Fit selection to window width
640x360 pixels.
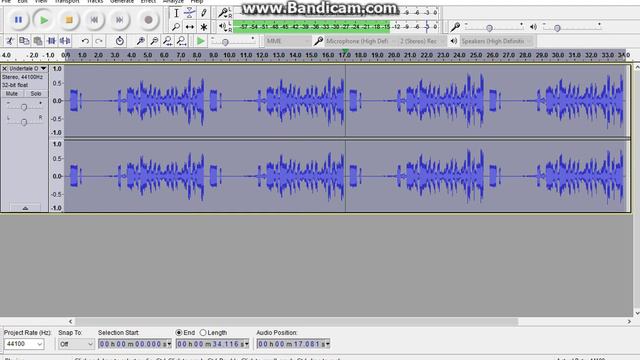[168, 41]
